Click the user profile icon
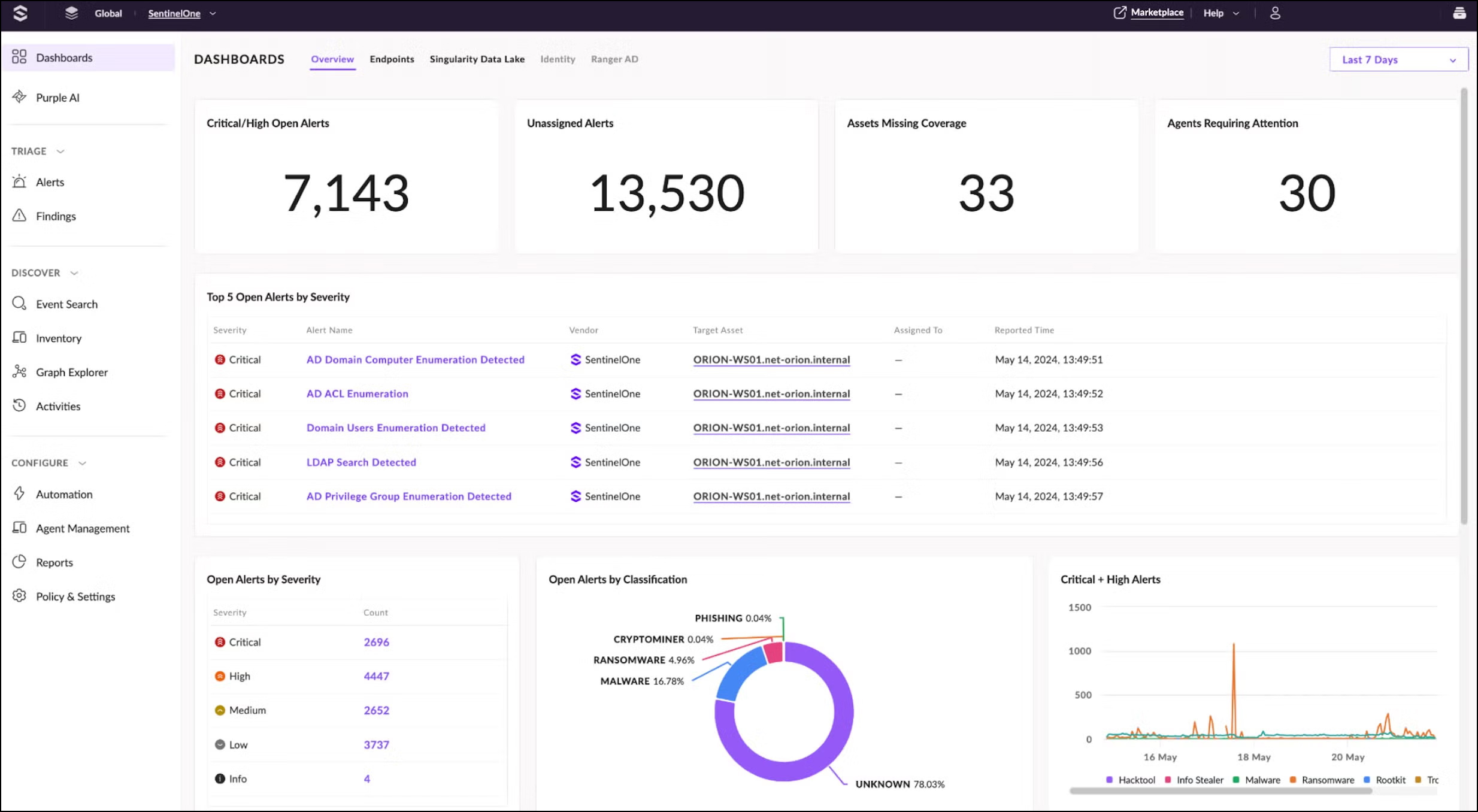This screenshot has width=1478, height=812. tap(1275, 13)
